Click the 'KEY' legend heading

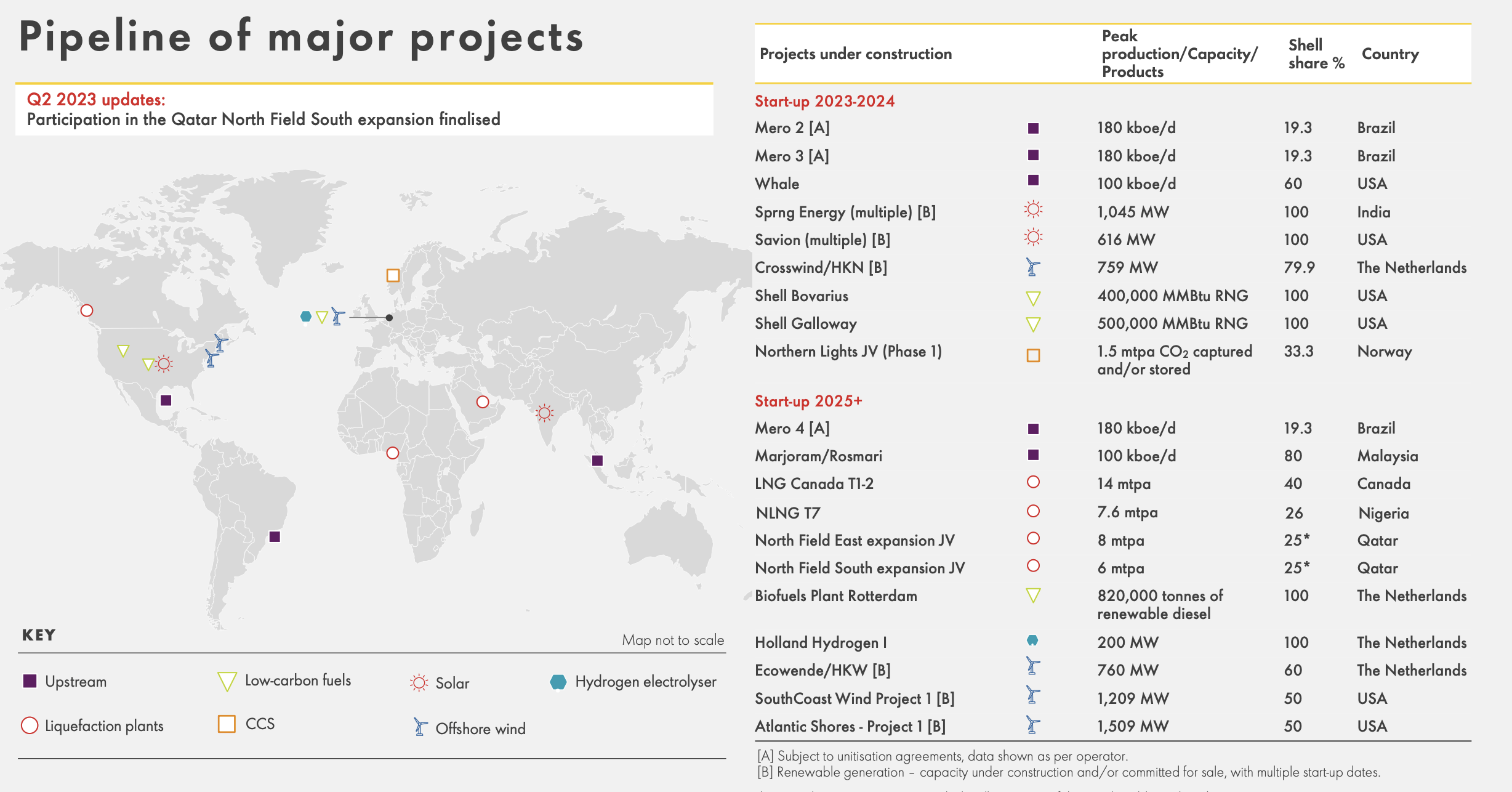click(x=39, y=635)
